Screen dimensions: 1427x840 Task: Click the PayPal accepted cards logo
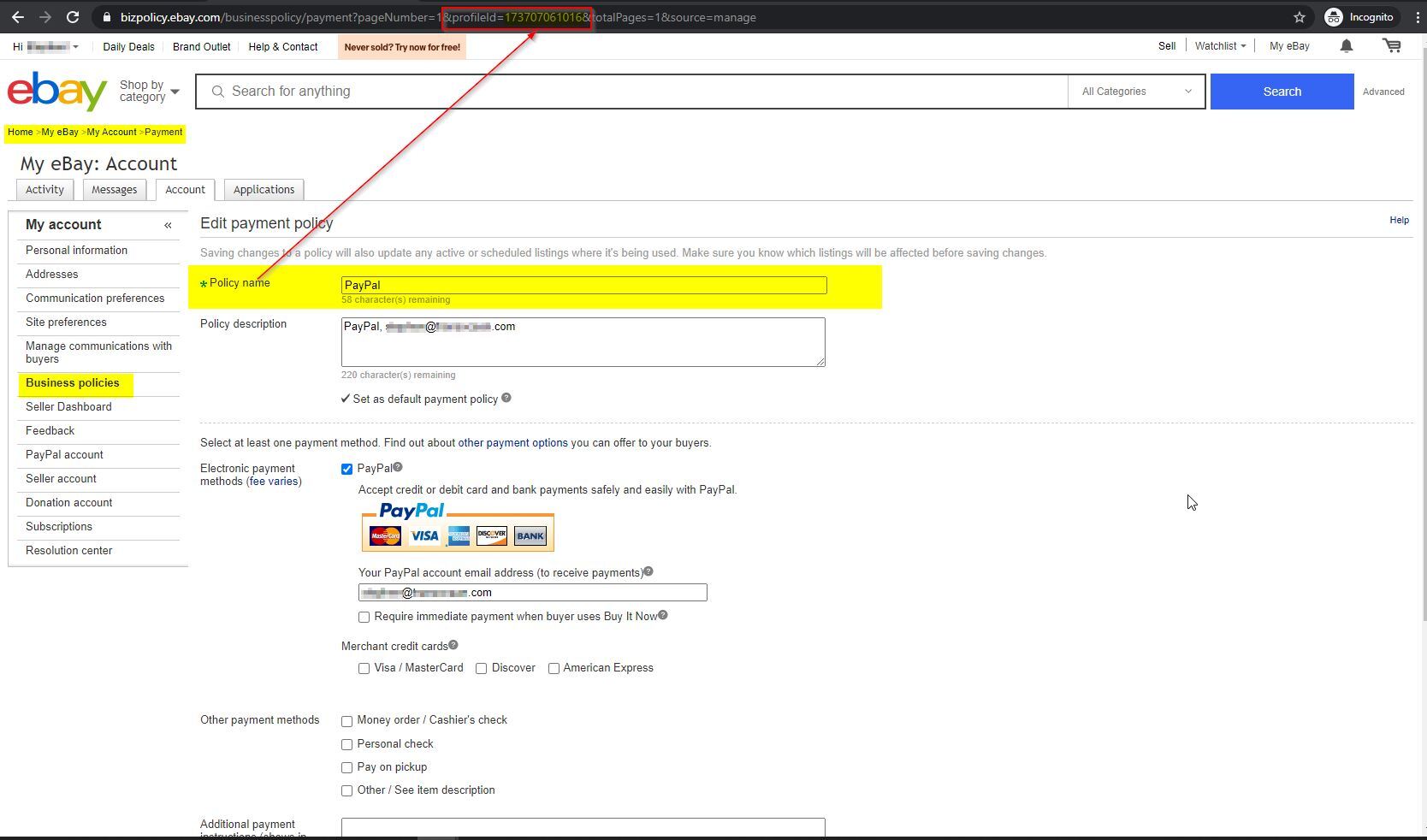pyautogui.click(x=458, y=527)
